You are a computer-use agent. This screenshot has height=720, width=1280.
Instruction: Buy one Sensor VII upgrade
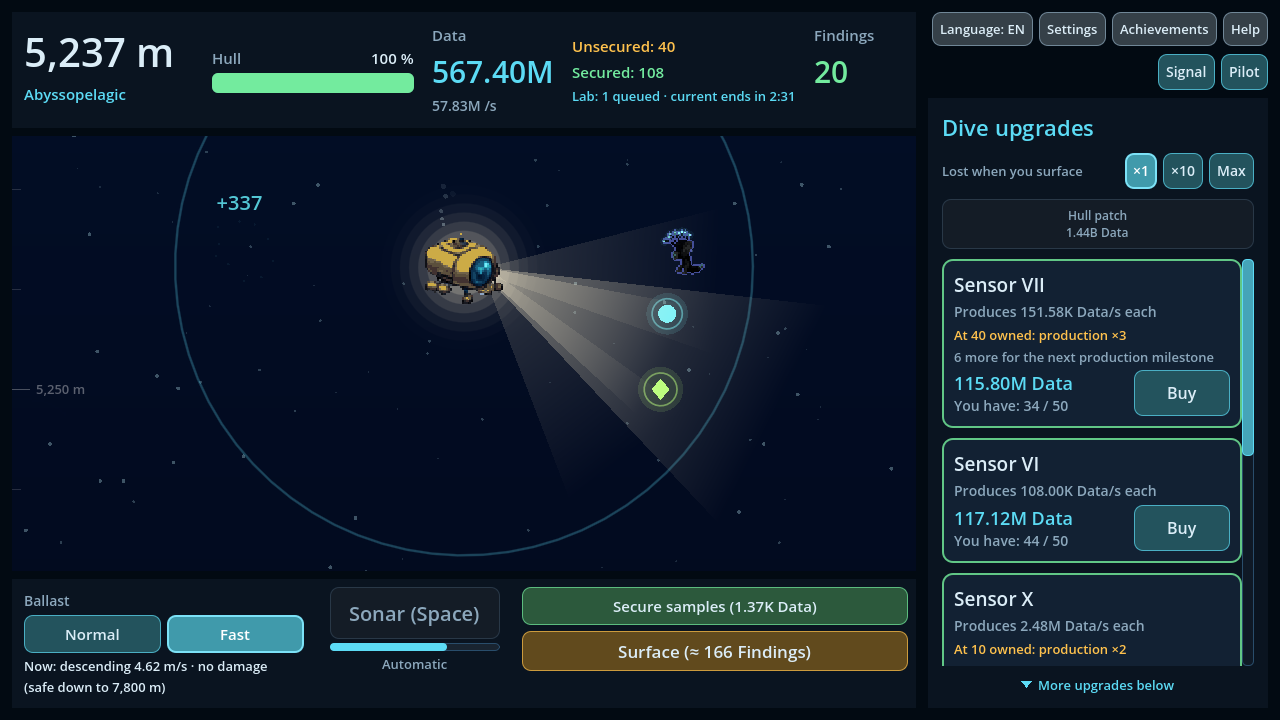coord(1181,393)
